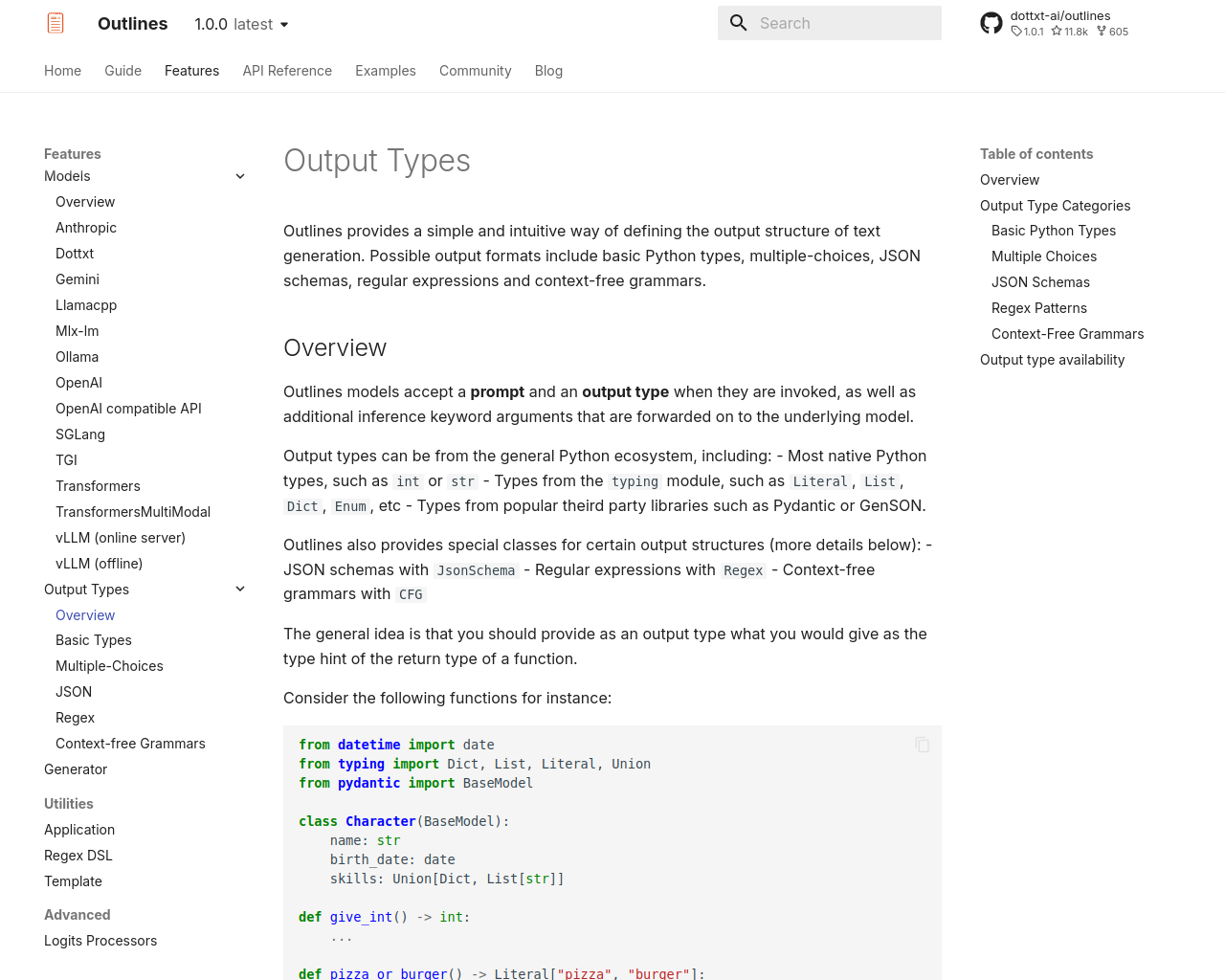This screenshot has height=980, width=1225.
Task: Open the Community tab
Action: pyautogui.click(x=475, y=71)
